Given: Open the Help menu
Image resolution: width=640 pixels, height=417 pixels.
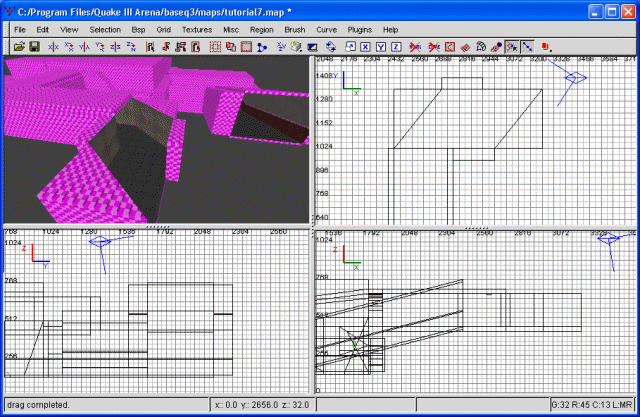Looking at the screenshot, I should point(390,30).
